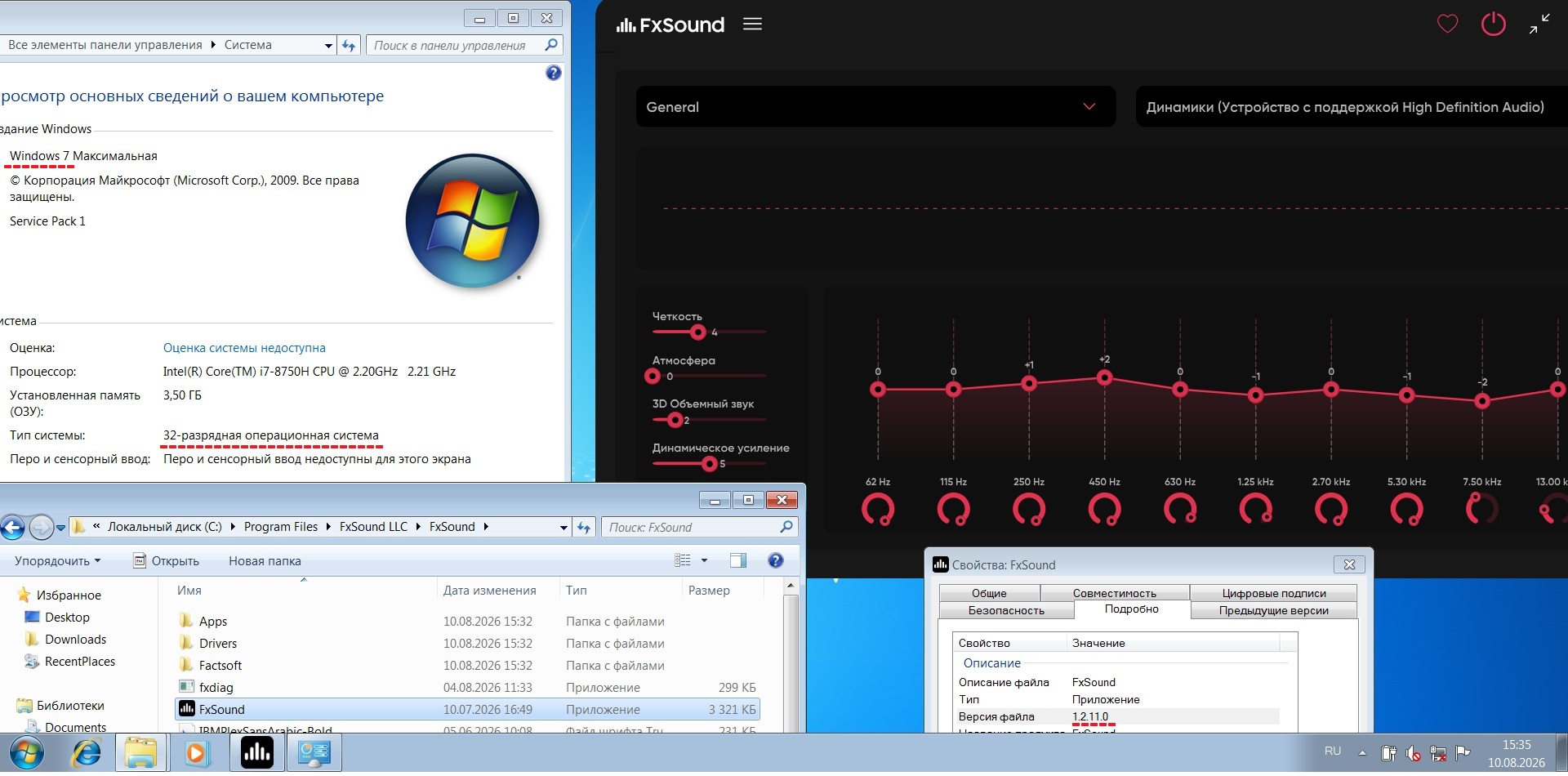Click the 450 Hz frequency knob
1568x776 pixels.
click(x=1104, y=509)
